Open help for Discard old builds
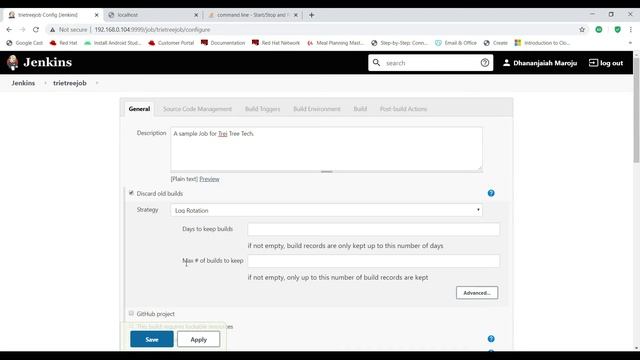Viewport: 640px width, 360px height. pyautogui.click(x=491, y=193)
